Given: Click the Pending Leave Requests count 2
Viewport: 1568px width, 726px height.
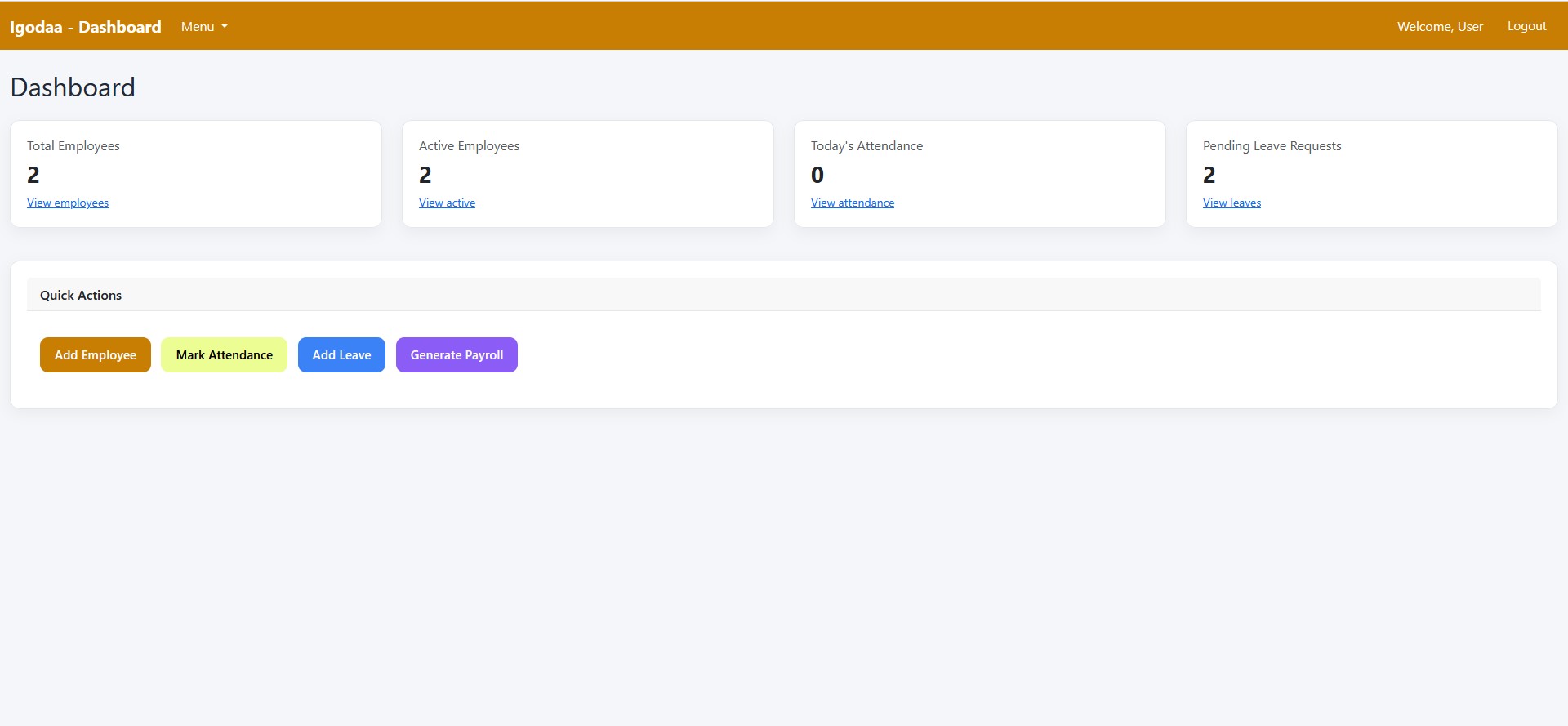Looking at the screenshot, I should 1209,175.
